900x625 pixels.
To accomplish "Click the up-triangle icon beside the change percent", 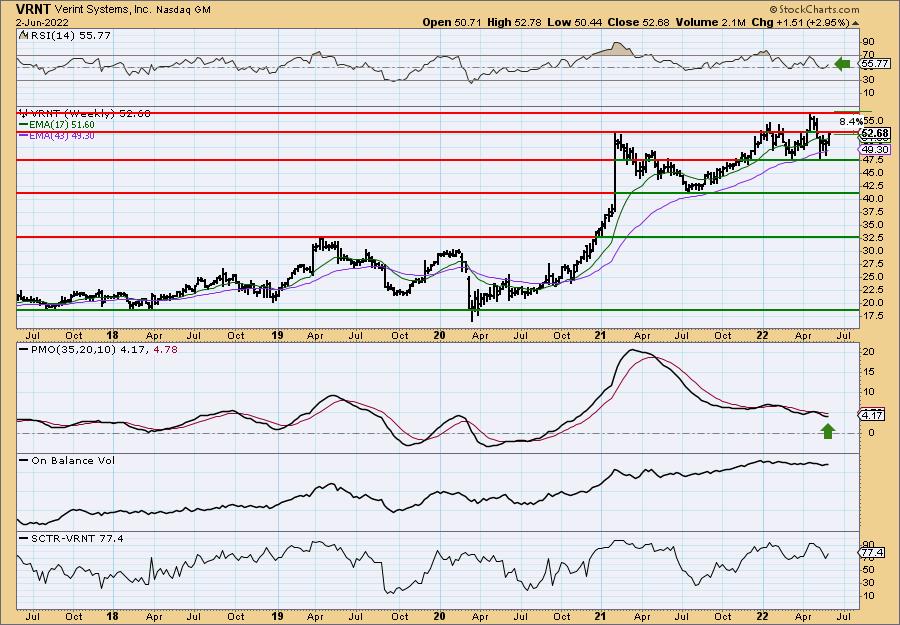I will pyautogui.click(x=855, y=23).
